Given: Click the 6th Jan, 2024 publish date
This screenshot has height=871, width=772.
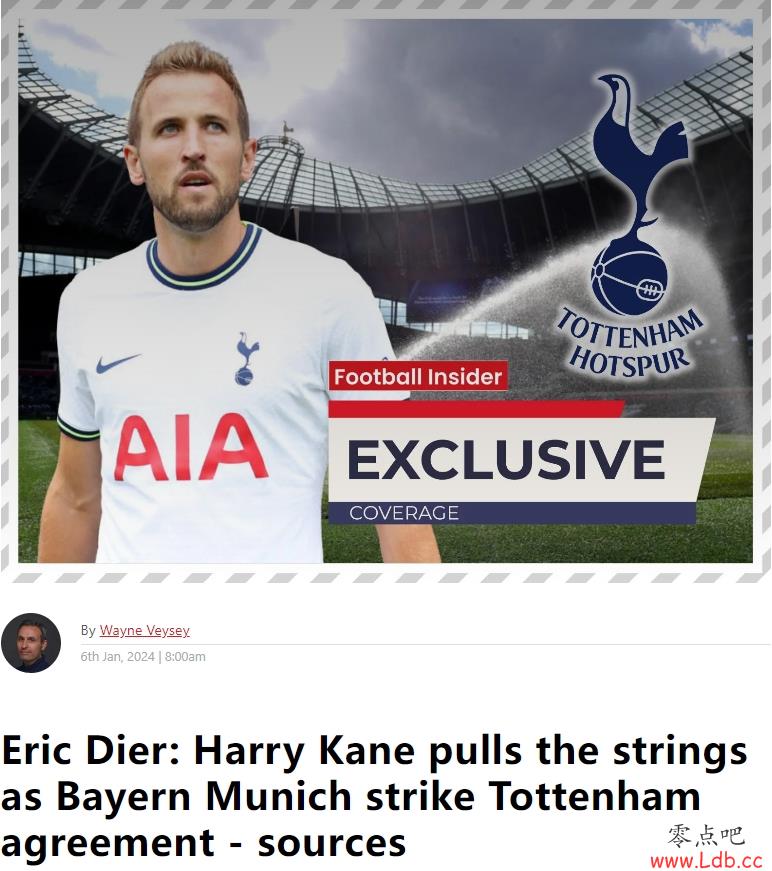Looking at the screenshot, I should click(117, 657).
